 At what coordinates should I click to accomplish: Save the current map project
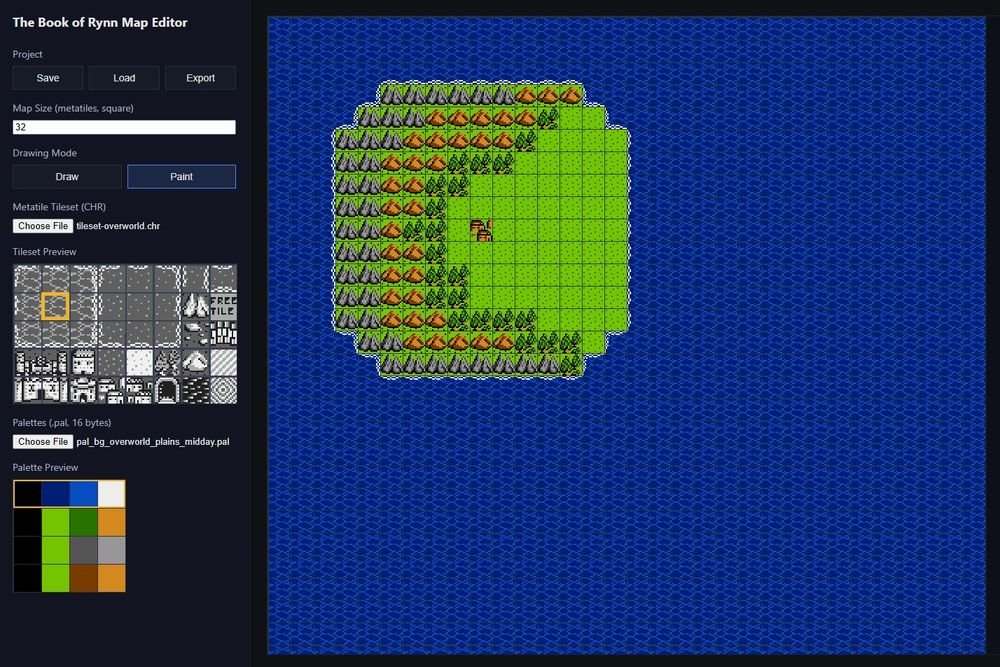point(48,78)
